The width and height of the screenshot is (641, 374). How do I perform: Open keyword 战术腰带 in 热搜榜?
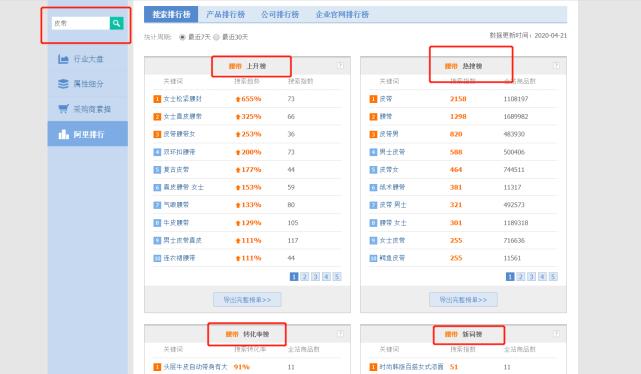392,187
